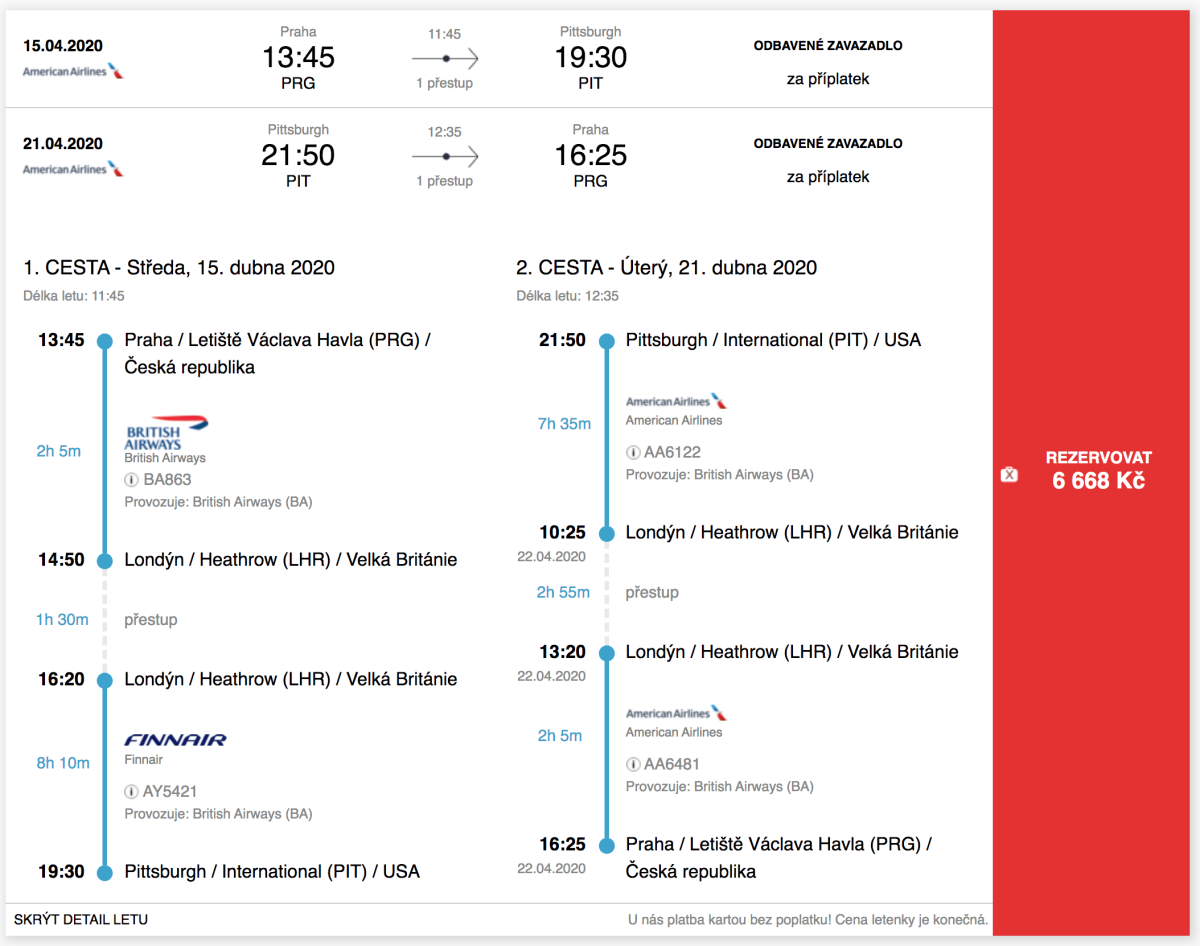Open info icon beside flight BA863

(x=131, y=480)
